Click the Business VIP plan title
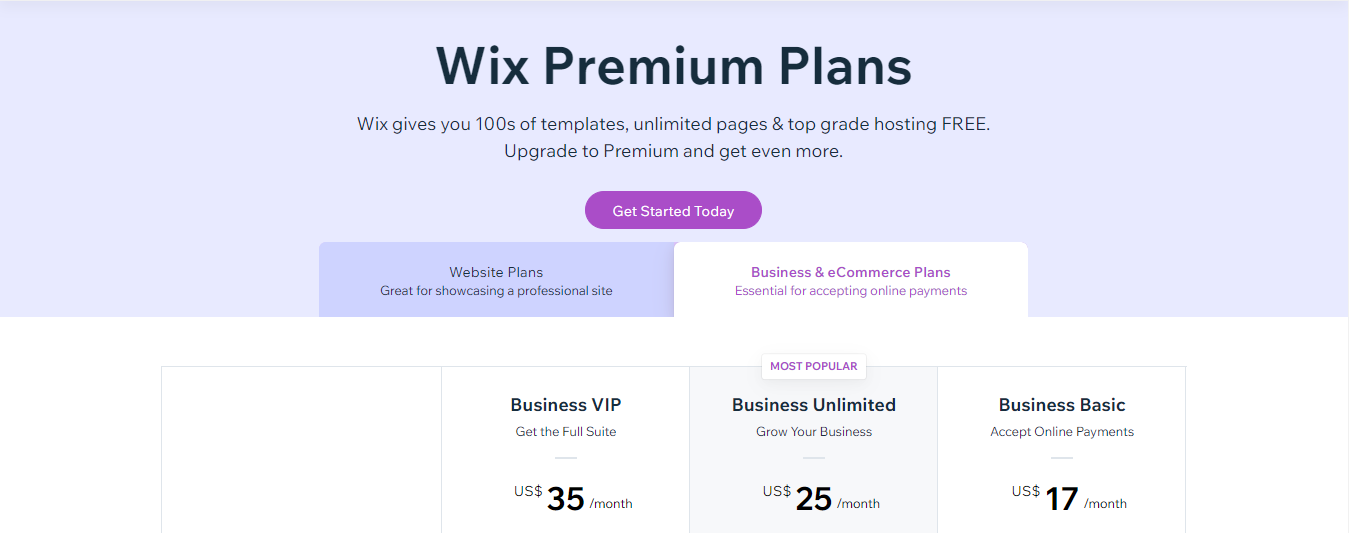Image resolution: width=1349 pixels, height=533 pixels. coord(565,405)
